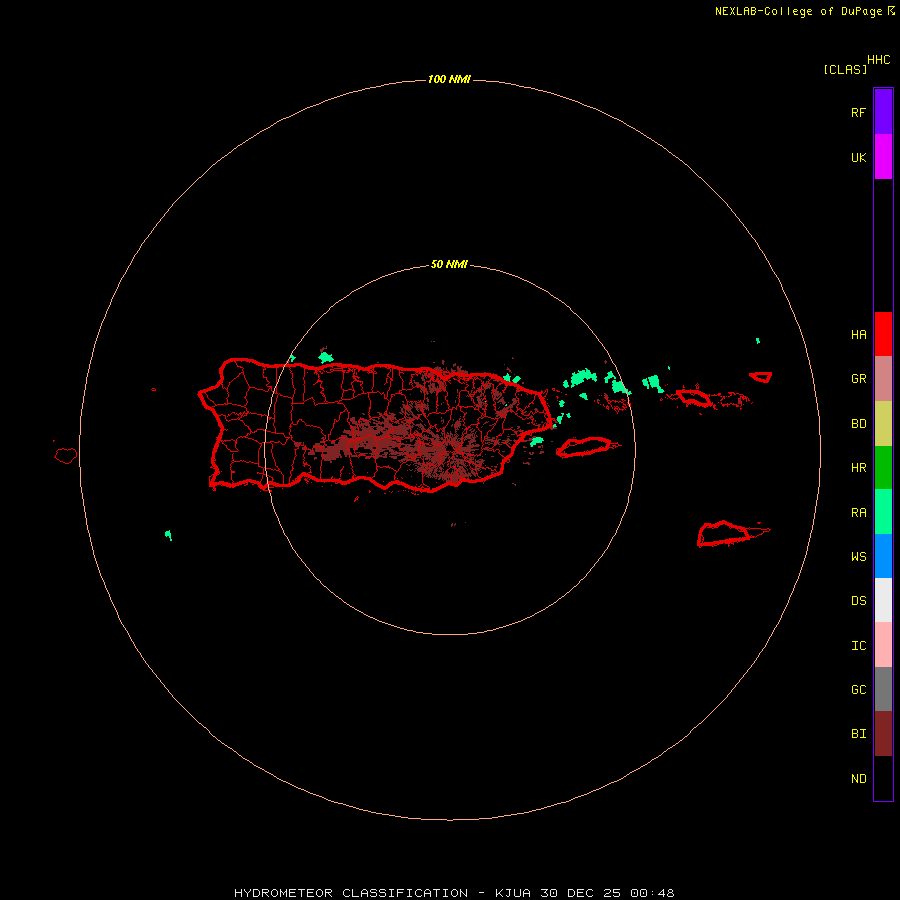The width and height of the screenshot is (900, 900).
Task: Click the KJUA station identifier
Action: pos(511,893)
